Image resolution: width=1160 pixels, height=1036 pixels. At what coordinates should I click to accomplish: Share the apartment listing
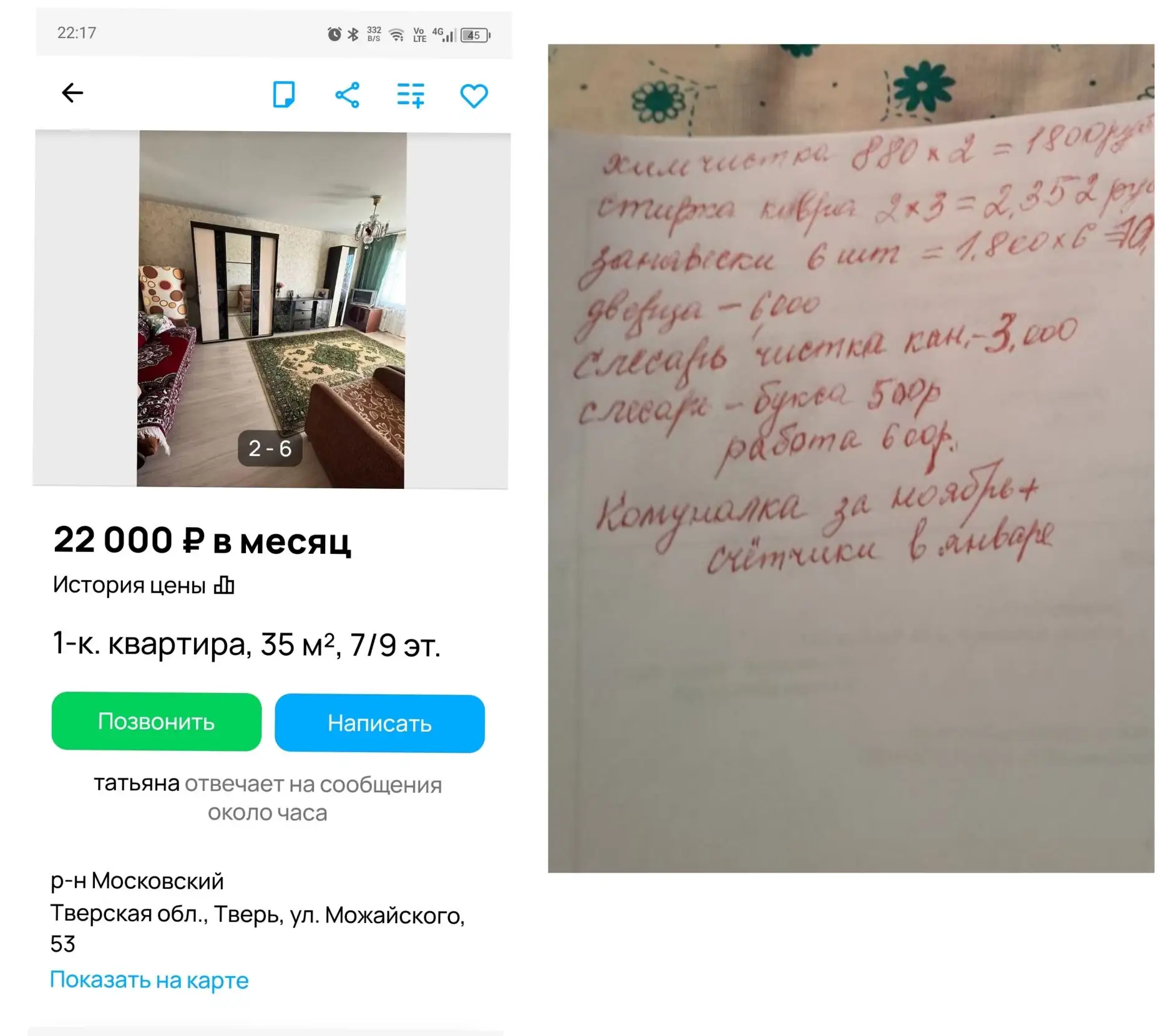[347, 95]
